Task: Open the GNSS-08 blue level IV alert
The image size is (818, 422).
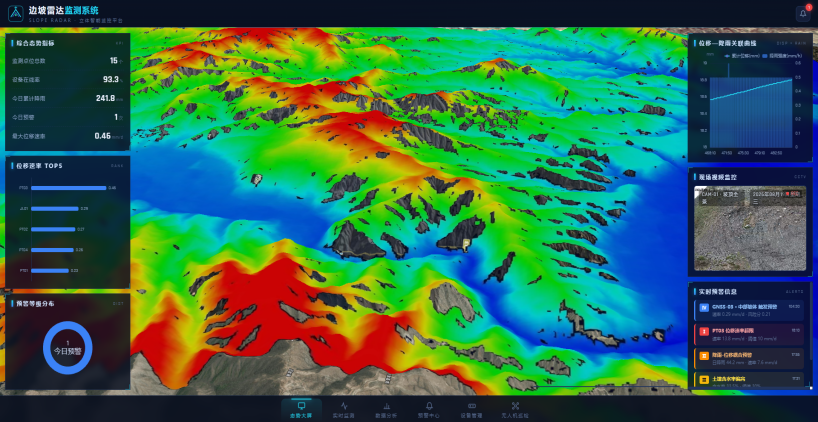Action: coord(749,310)
